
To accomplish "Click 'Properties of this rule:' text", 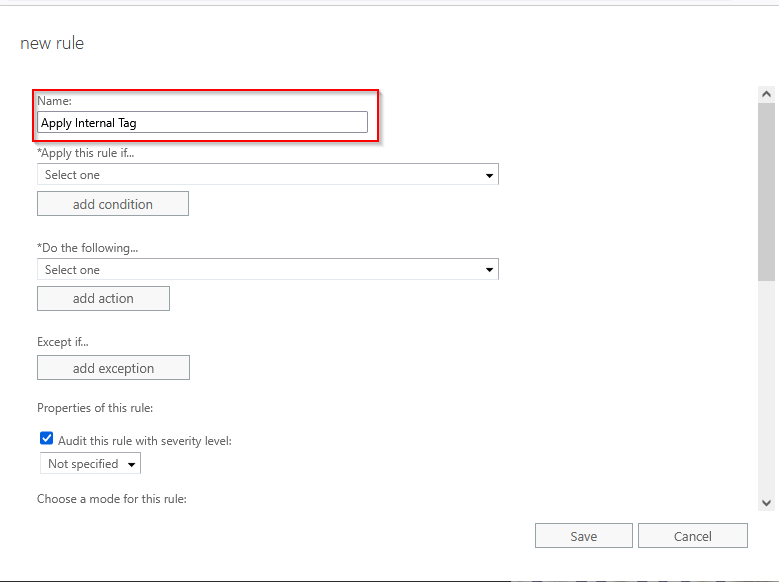I will pos(94,408).
